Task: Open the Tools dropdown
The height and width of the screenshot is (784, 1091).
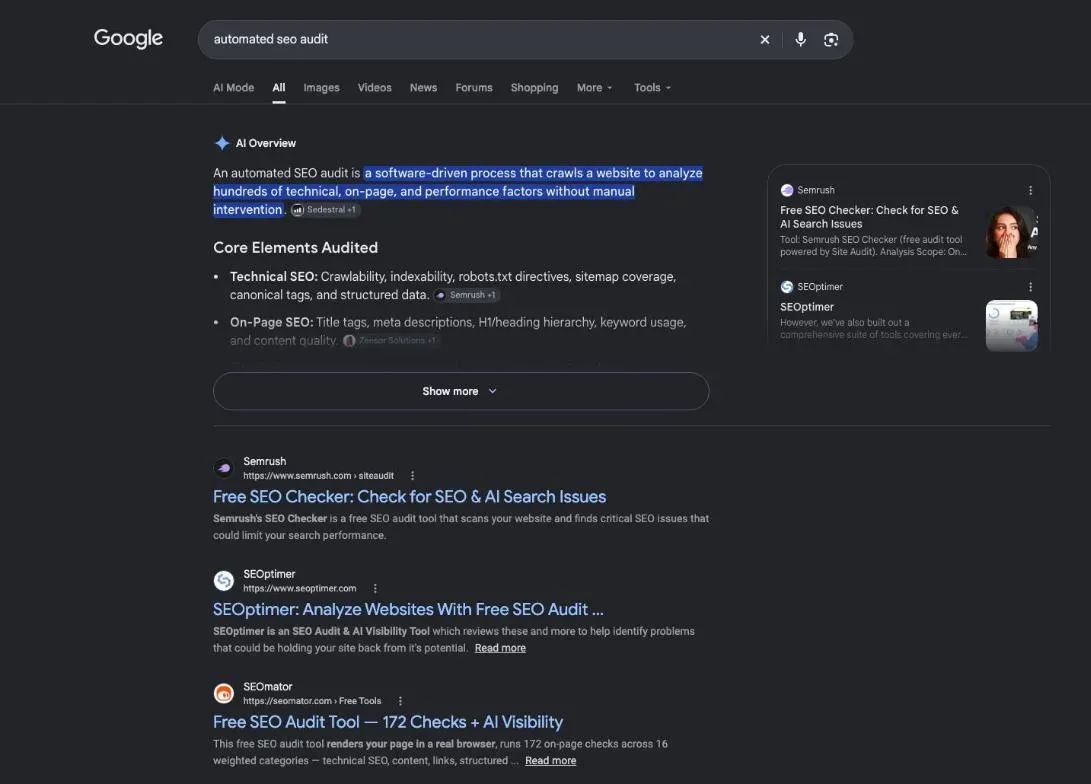Action: [x=652, y=88]
